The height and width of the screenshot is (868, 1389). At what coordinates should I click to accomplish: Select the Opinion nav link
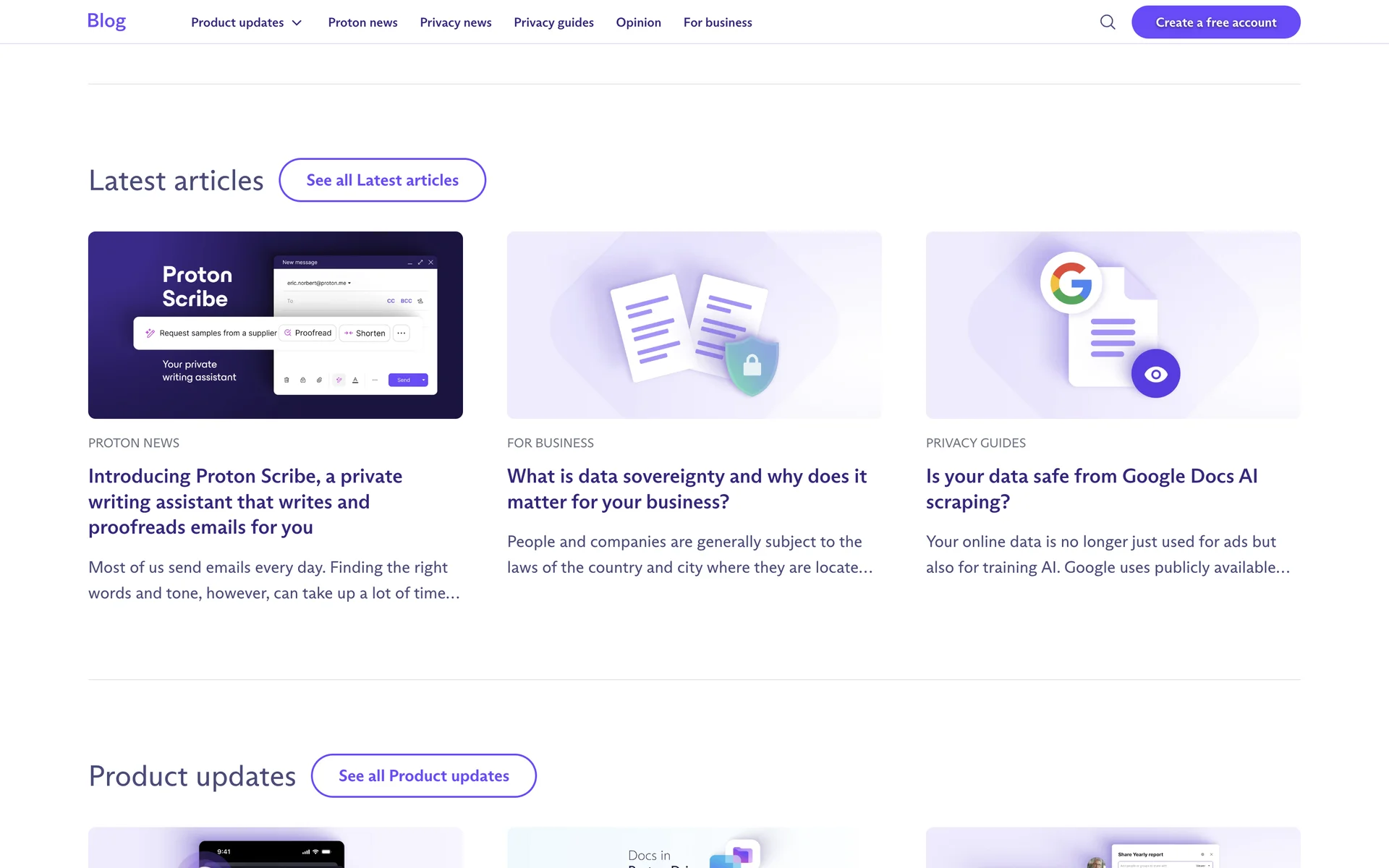point(638,22)
